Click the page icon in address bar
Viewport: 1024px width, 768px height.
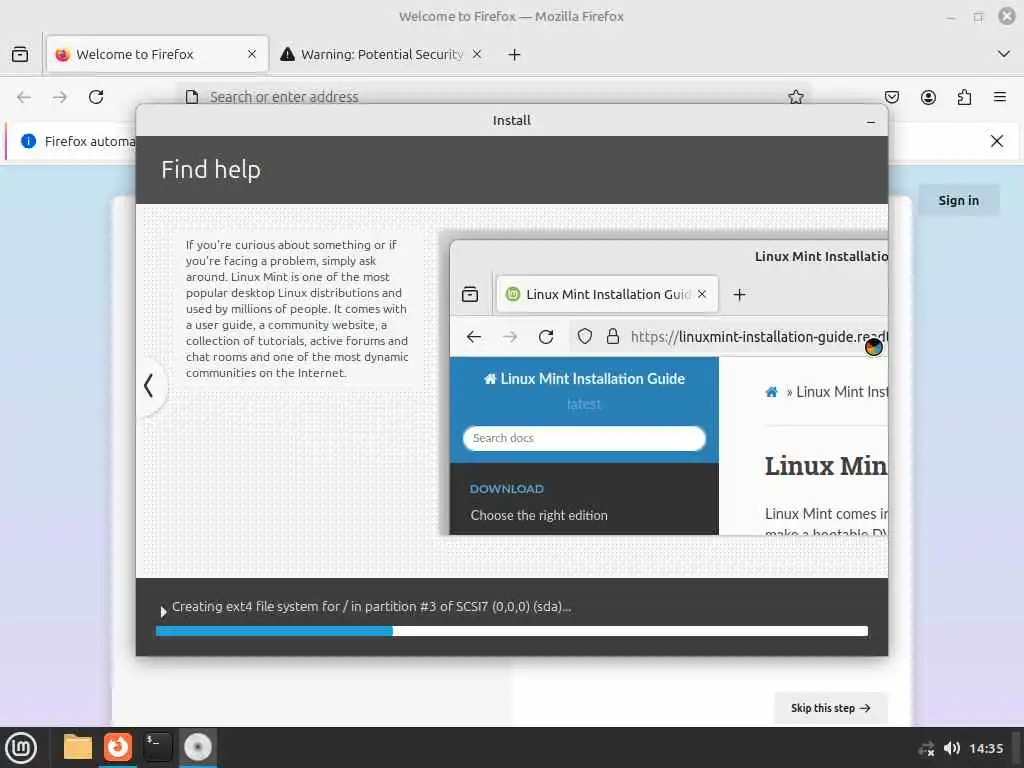pyautogui.click(x=191, y=97)
